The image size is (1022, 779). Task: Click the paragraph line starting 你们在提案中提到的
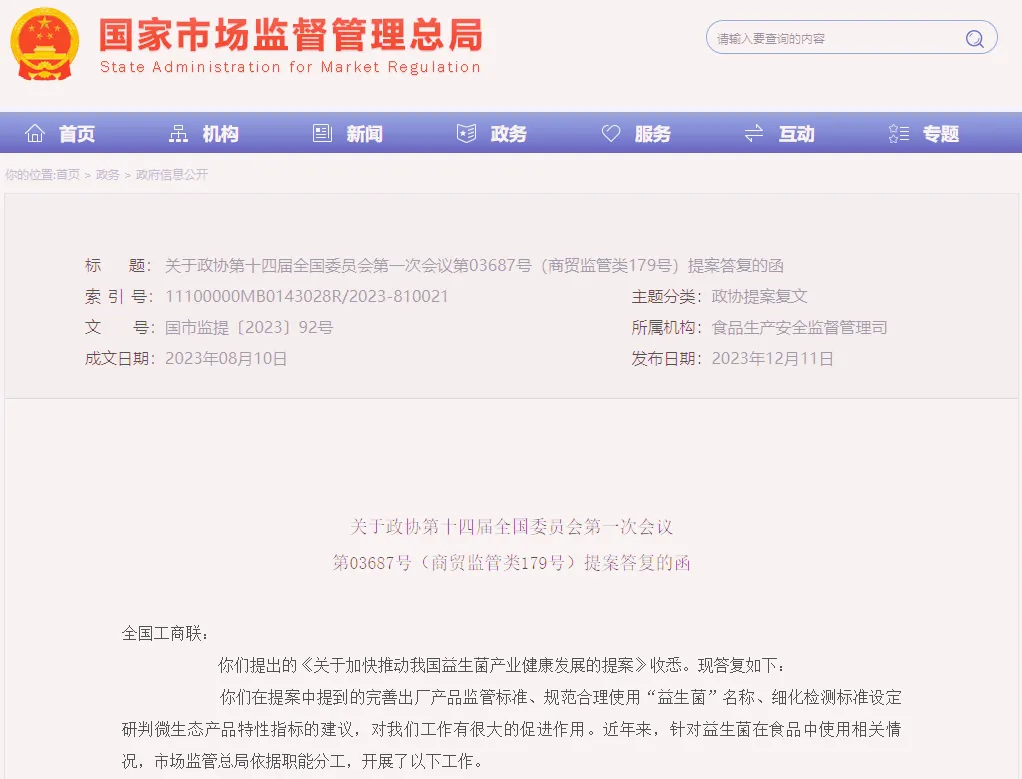click(561, 697)
